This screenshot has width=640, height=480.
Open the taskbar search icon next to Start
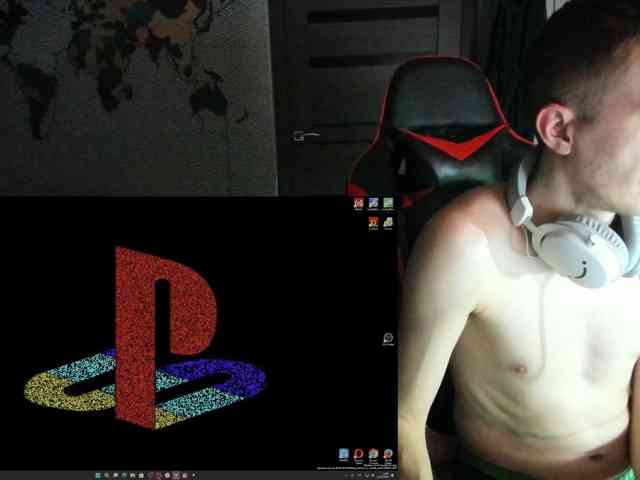pyautogui.click(x=107, y=476)
